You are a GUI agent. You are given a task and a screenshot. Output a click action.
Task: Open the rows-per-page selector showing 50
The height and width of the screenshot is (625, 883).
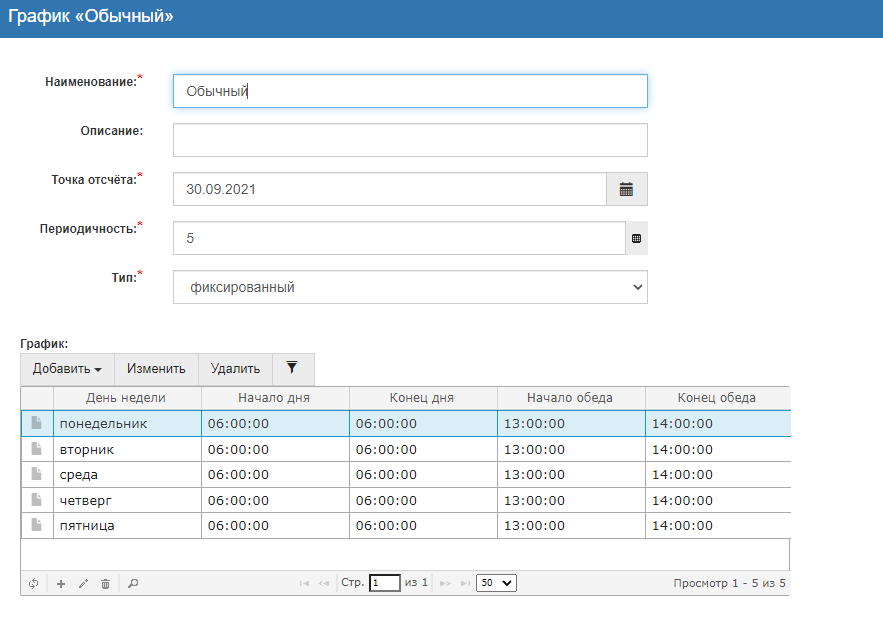pyautogui.click(x=496, y=582)
